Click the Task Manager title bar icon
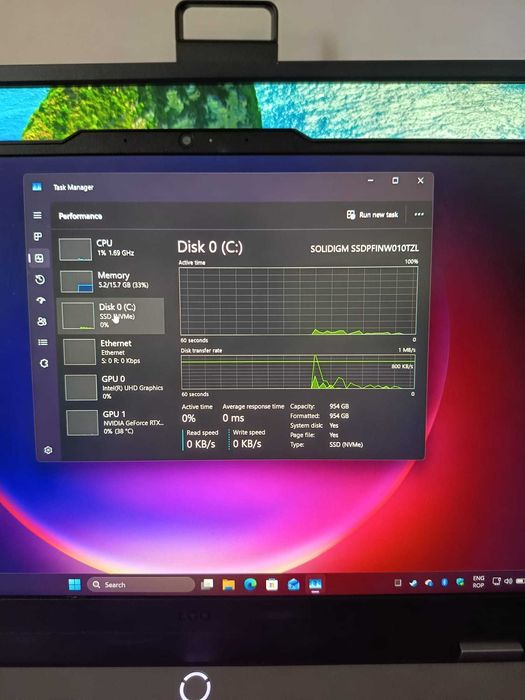This screenshot has width=525, height=700. 37,187
